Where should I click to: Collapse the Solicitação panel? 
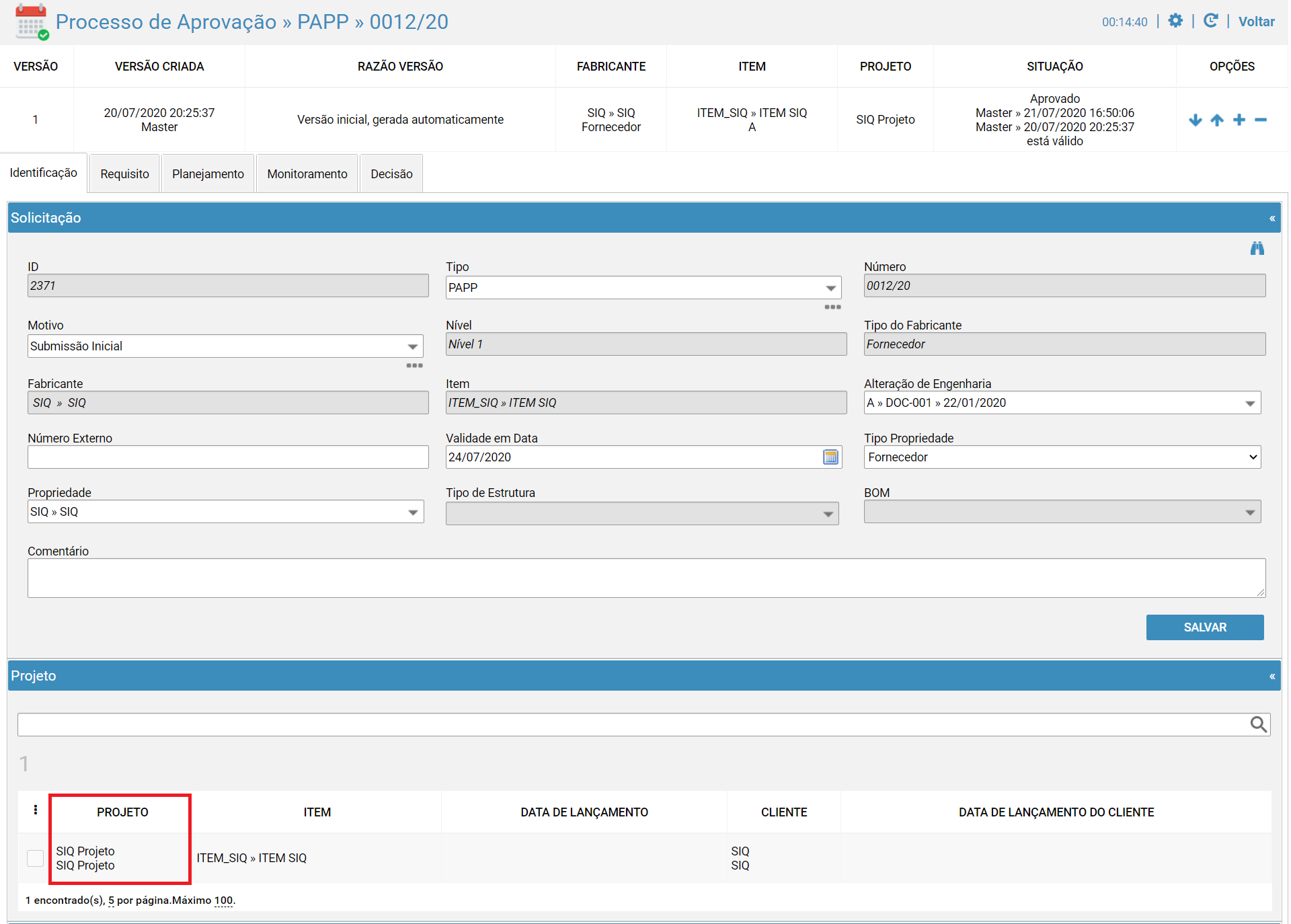pyautogui.click(x=1272, y=218)
